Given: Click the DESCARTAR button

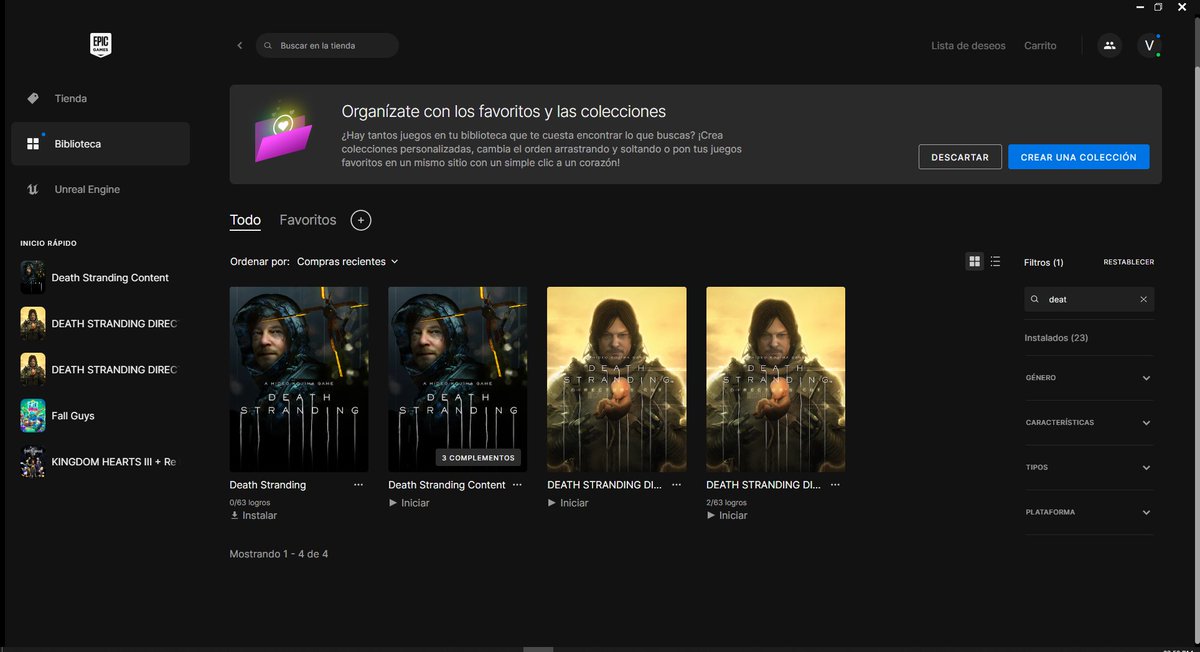Looking at the screenshot, I should pyautogui.click(x=960, y=157).
